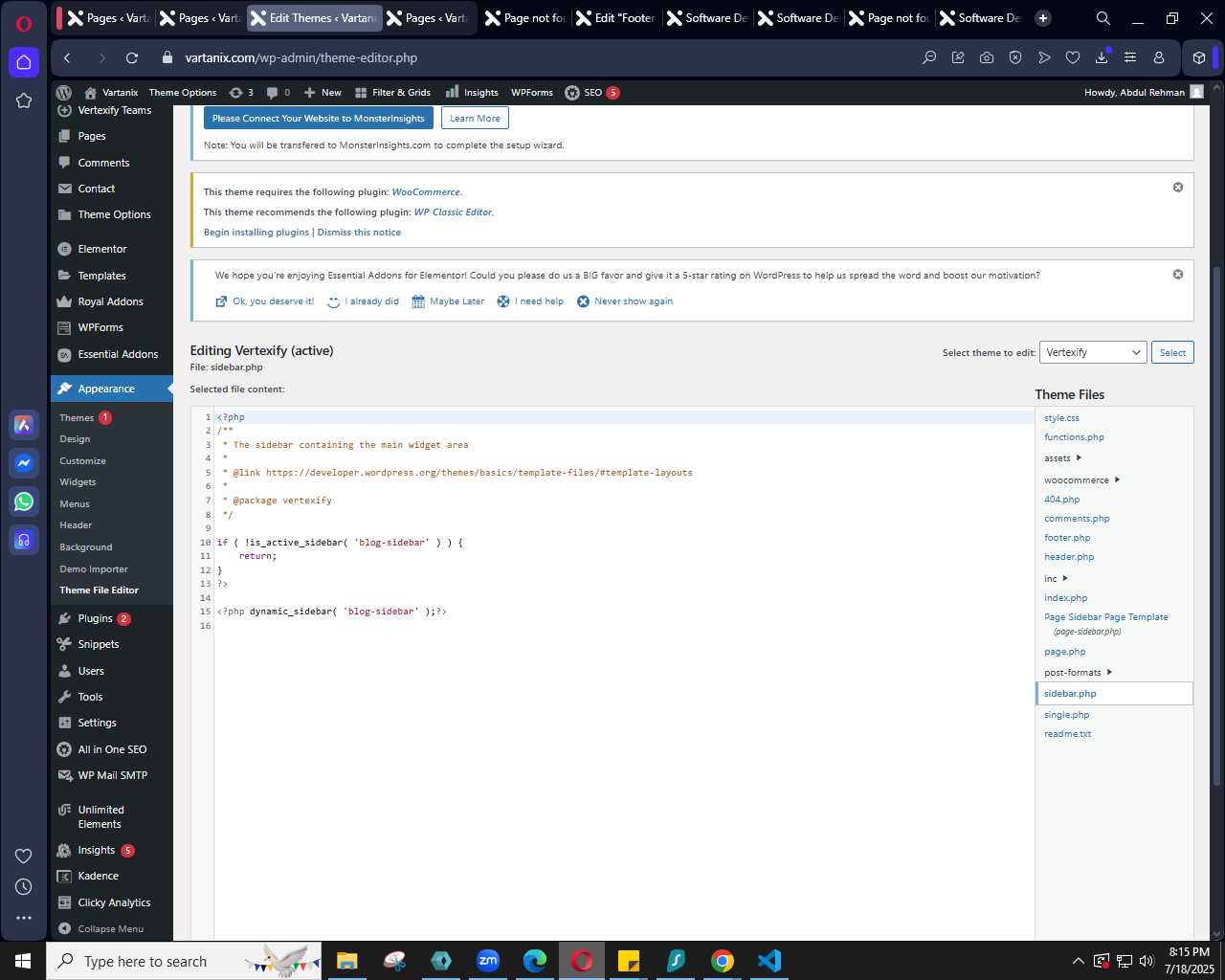Click Please Connect Your Website to MonsterInsights
The height and width of the screenshot is (980, 1225).
(x=319, y=119)
